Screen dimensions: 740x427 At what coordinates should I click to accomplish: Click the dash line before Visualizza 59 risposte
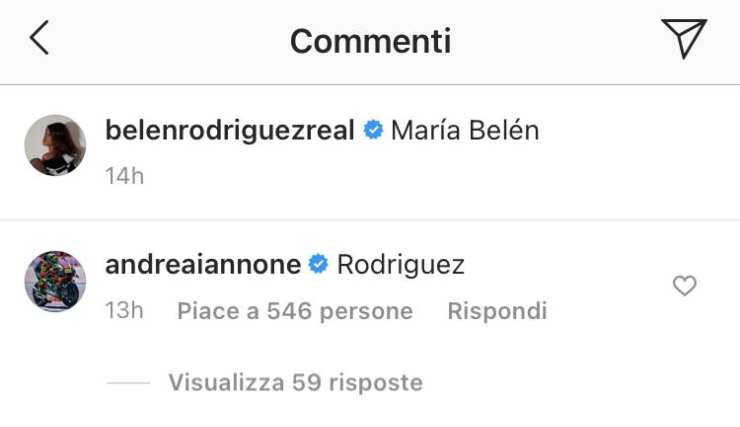[127, 383]
